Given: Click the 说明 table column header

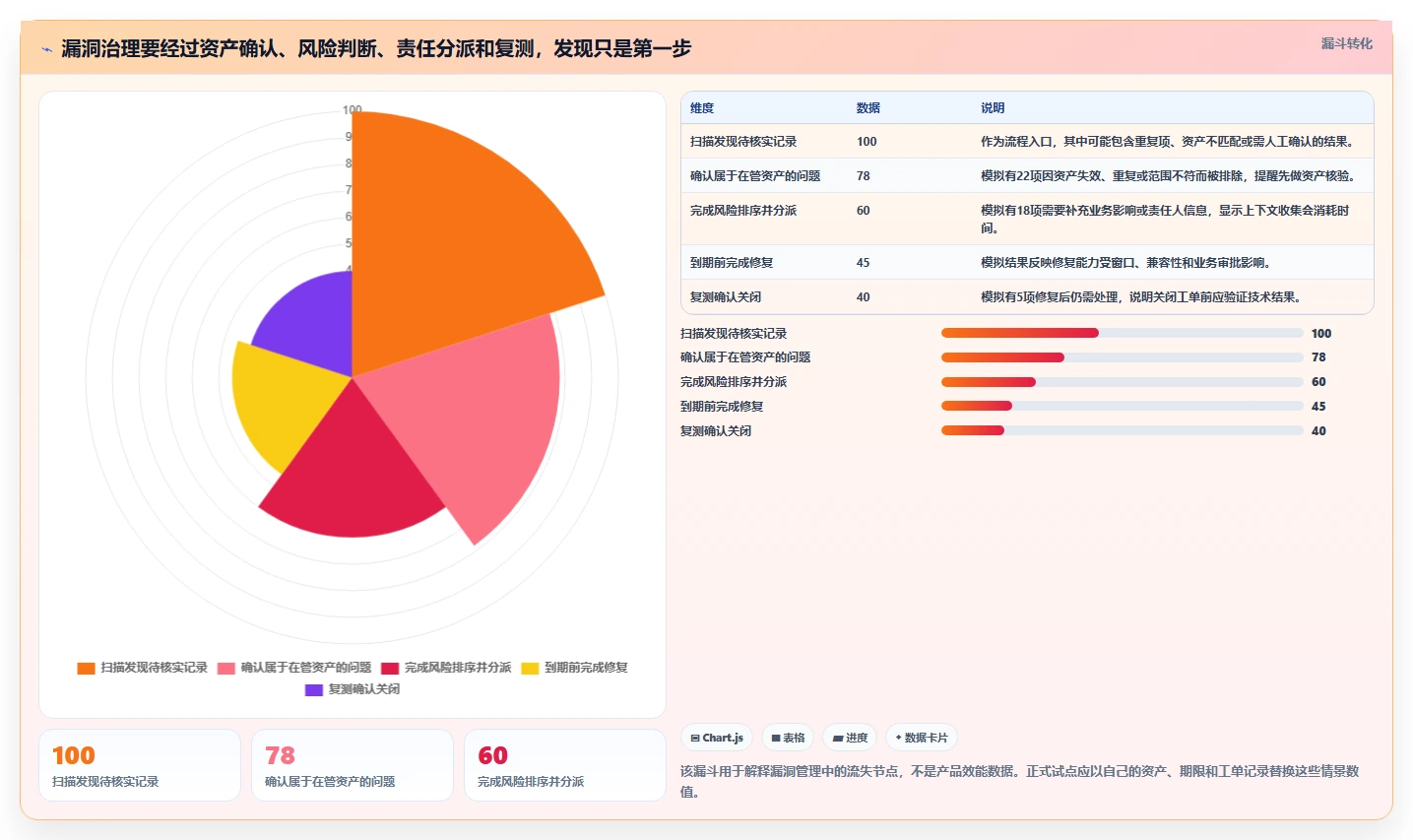Looking at the screenshot, I should point(993,108).
